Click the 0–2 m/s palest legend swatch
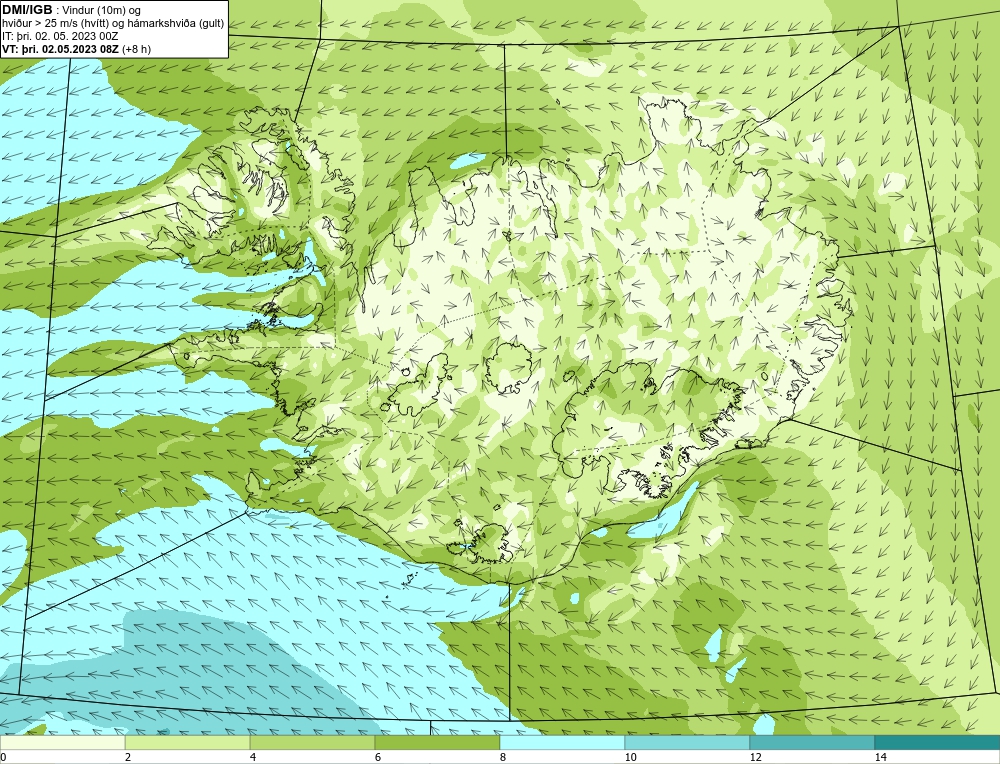 click(62, 742)
